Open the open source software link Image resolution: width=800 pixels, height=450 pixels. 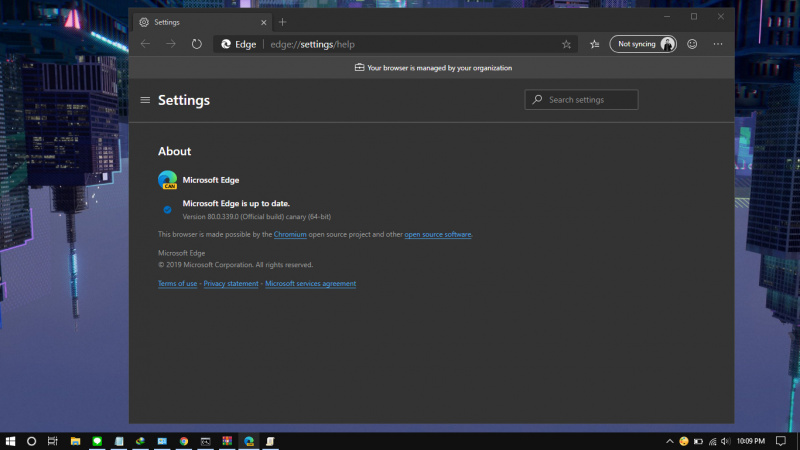pyautogui.click(x=438, y=234)
